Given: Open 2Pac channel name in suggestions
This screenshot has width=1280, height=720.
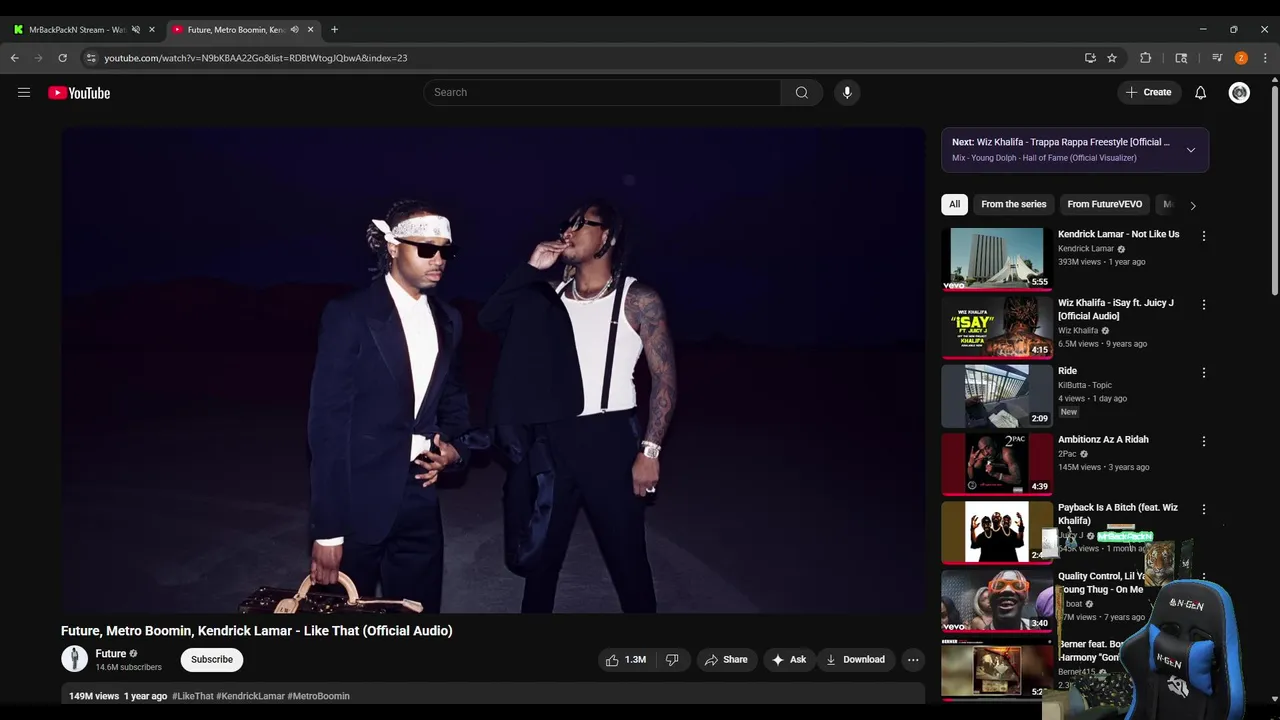Looking at the screenshot, I should 1067,454.
